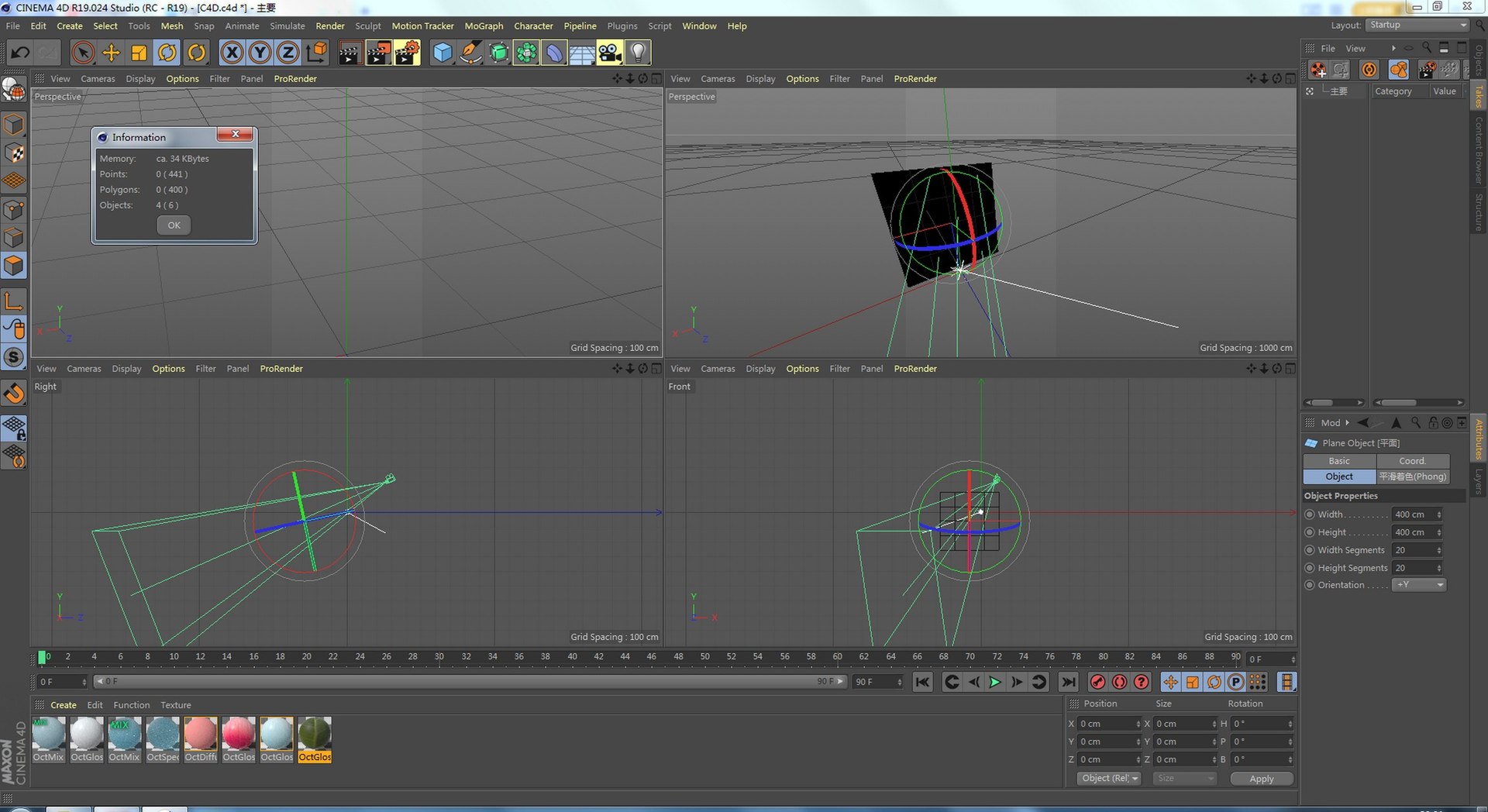Click the timeline at frame 30
Viewport: 1488px width, 812px height.
click(x=439, y=657)
